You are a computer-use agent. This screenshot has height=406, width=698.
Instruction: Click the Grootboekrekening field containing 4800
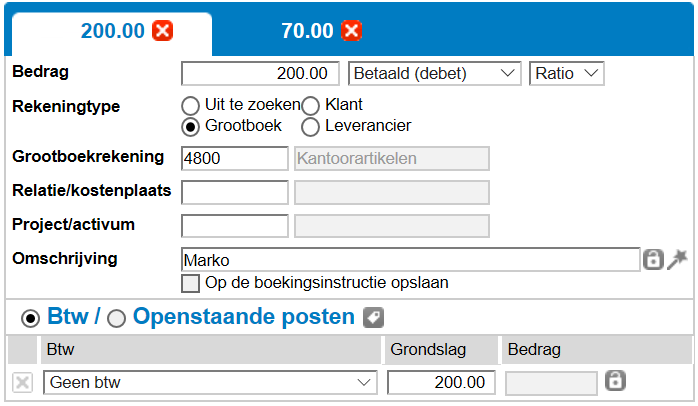[x=235, y=158]
